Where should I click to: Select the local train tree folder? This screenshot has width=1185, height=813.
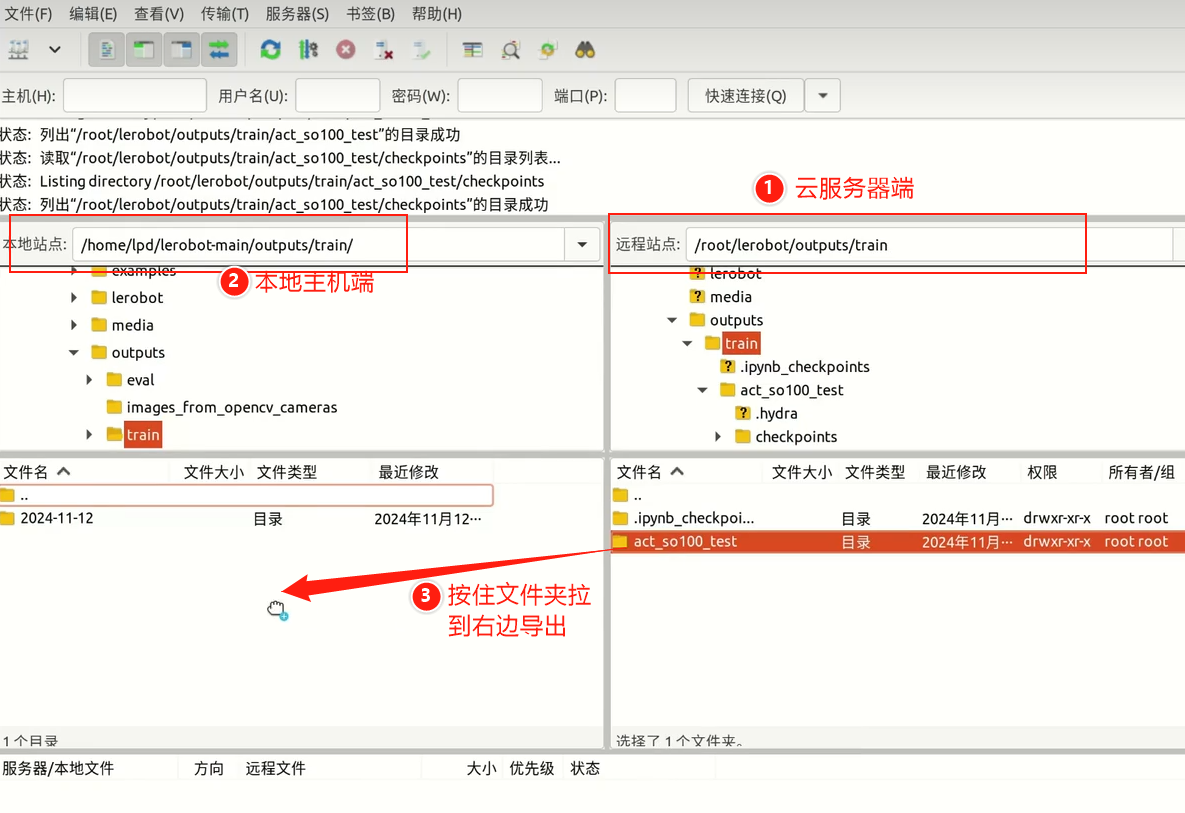(143, 434)
